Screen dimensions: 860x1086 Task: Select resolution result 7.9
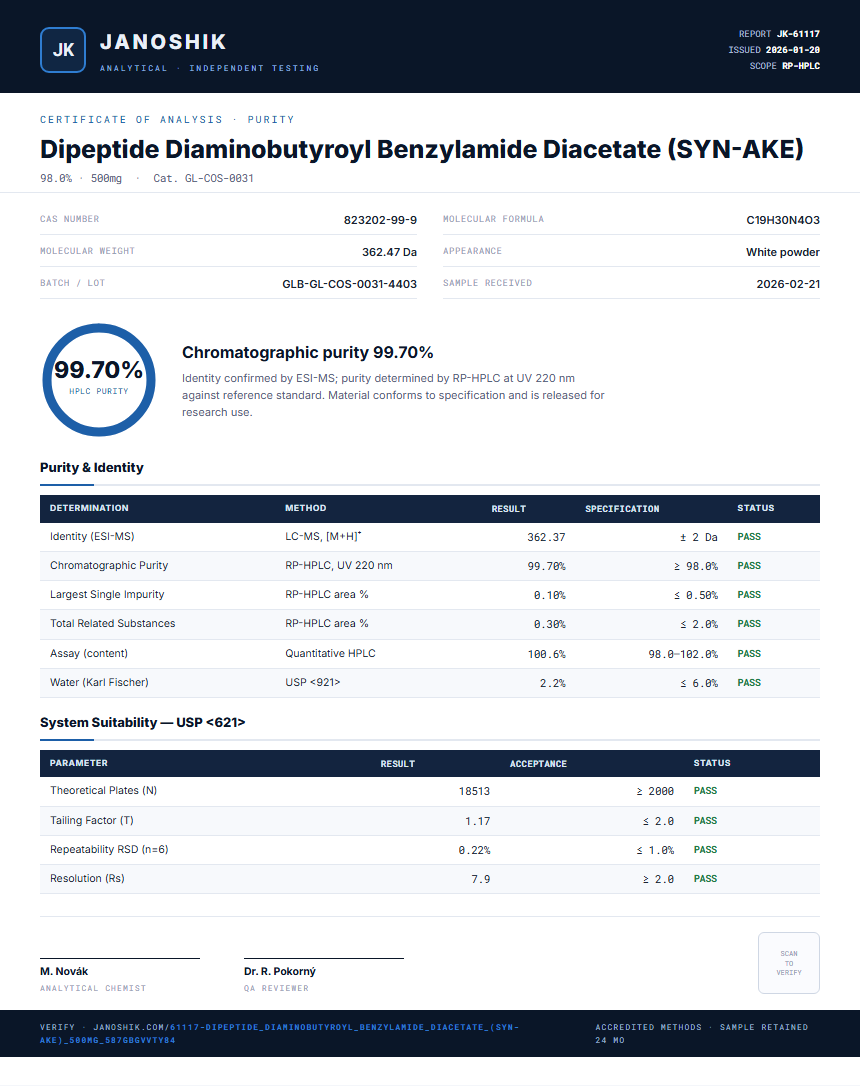pos(481,879)
